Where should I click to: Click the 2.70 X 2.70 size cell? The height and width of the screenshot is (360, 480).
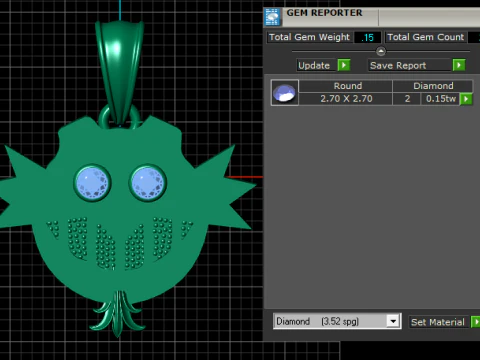(346, 99)
